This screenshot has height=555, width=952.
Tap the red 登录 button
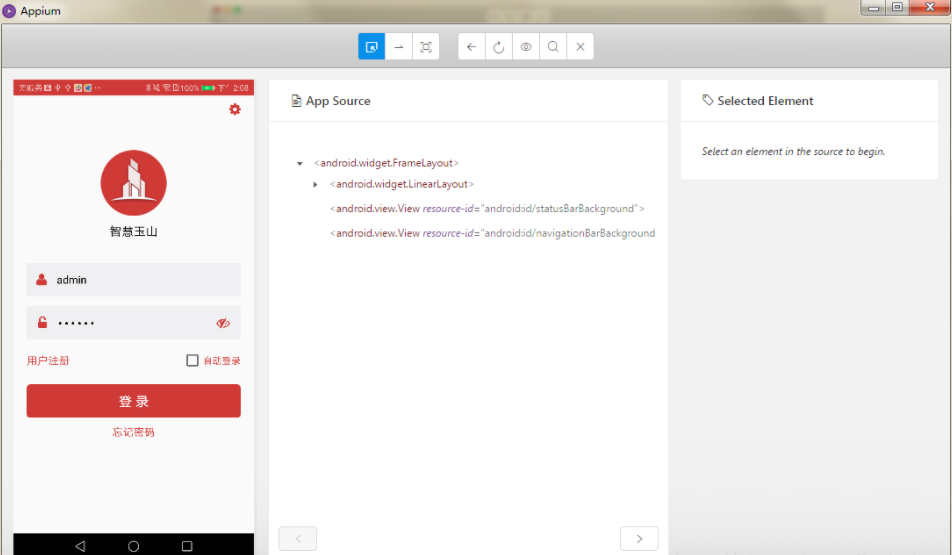(134, 401)
